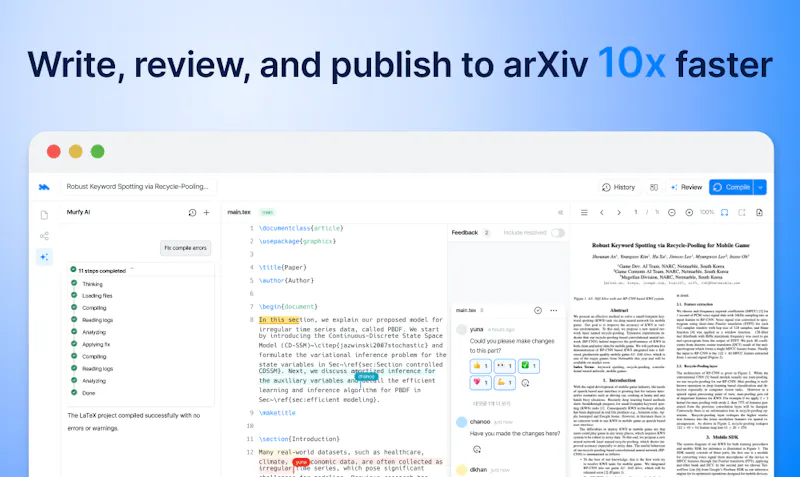Click \section{Introduction} on line 11

299,439
